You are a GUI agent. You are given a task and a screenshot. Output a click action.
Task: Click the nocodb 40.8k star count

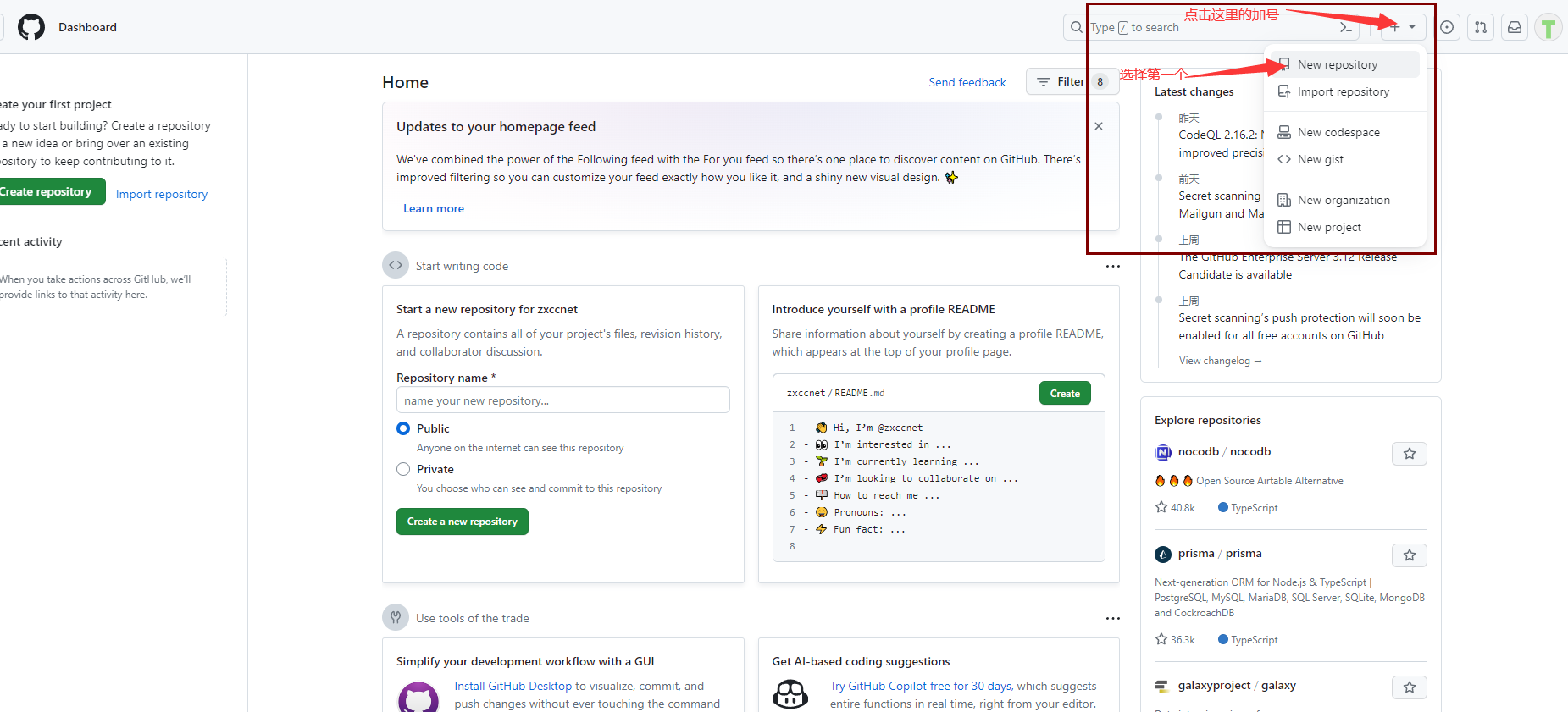click(x=1175, y=507)
